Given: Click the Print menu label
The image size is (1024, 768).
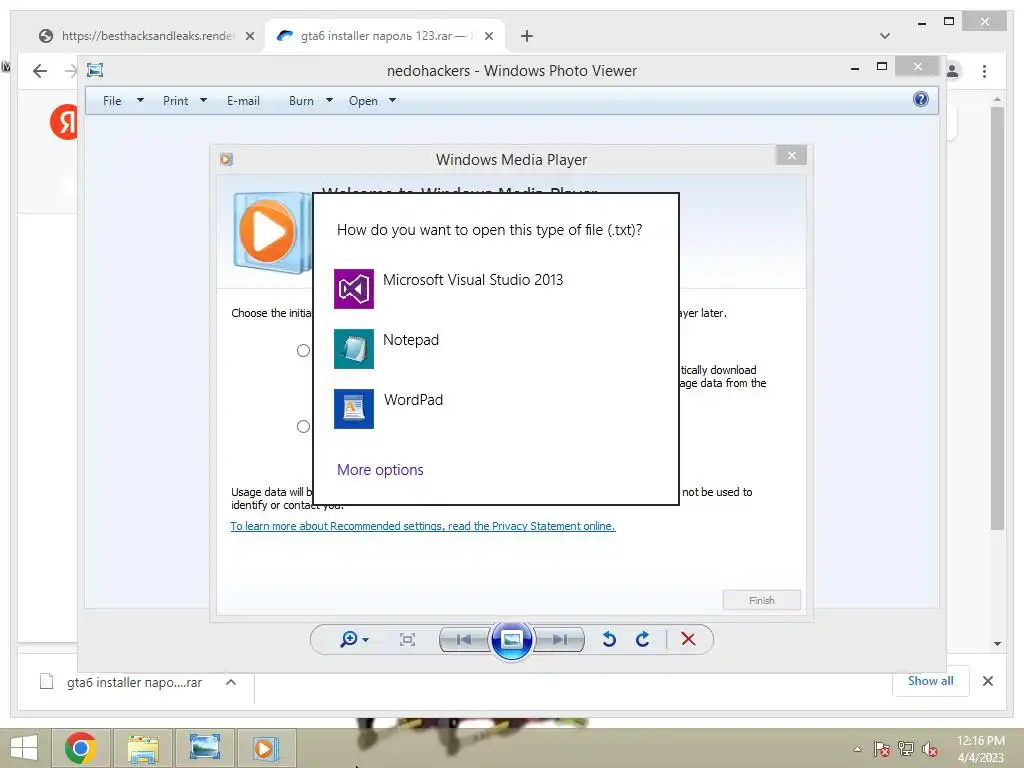Looking at the screenshot, I should 175,101.
